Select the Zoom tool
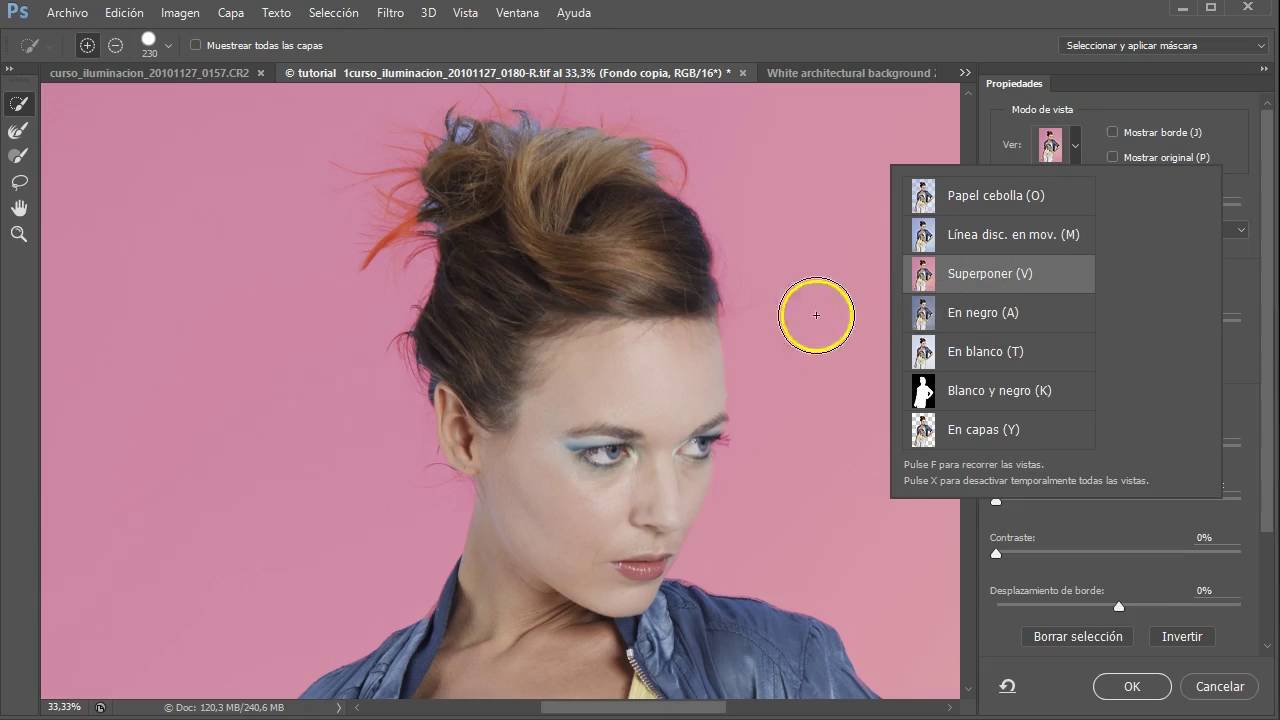The image size is (1280, 720). point(18,234)
